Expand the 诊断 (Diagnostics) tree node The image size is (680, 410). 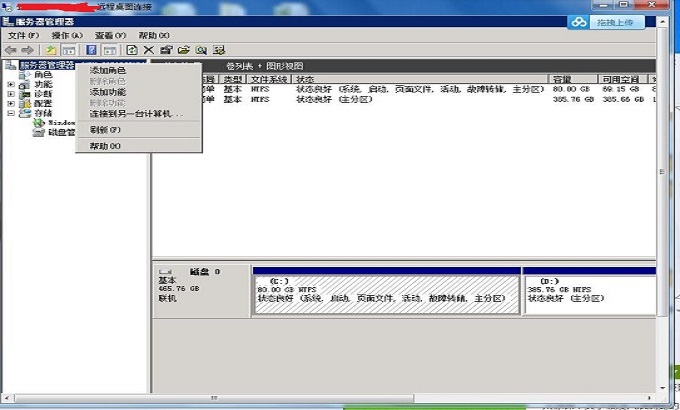pos(11,94)
